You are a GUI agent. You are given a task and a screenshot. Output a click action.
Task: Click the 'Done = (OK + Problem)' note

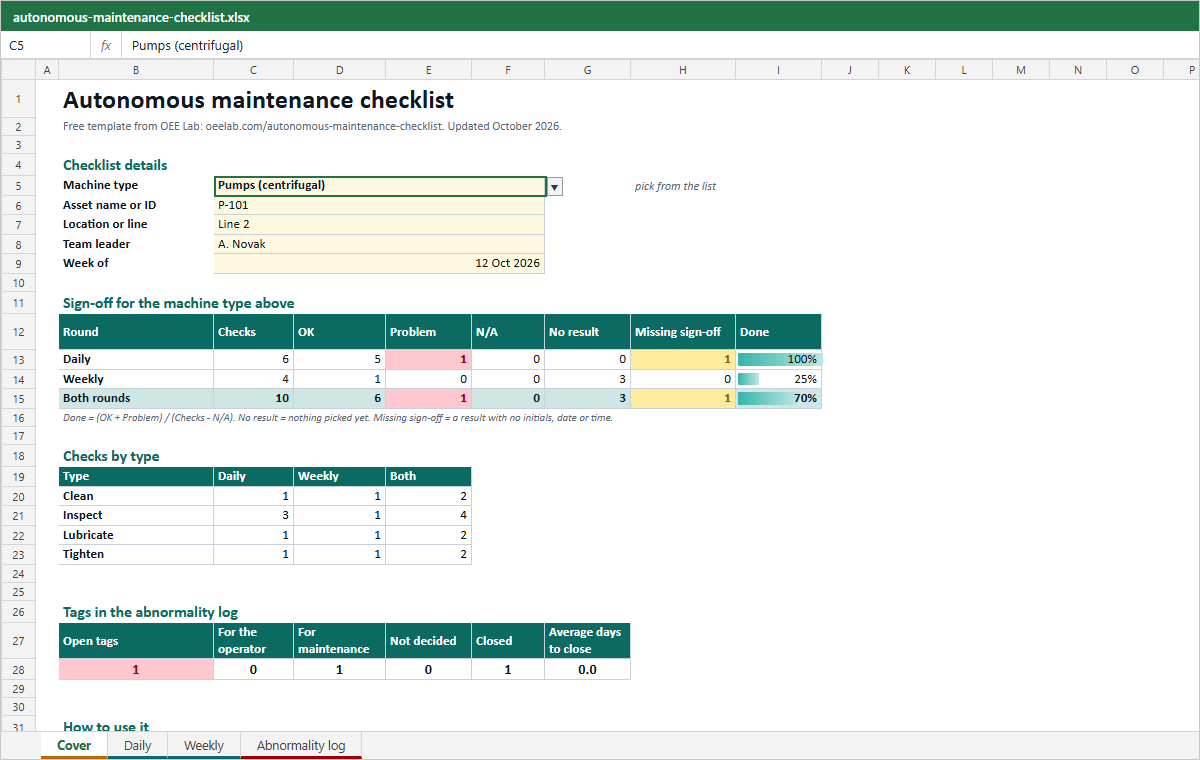338,418
